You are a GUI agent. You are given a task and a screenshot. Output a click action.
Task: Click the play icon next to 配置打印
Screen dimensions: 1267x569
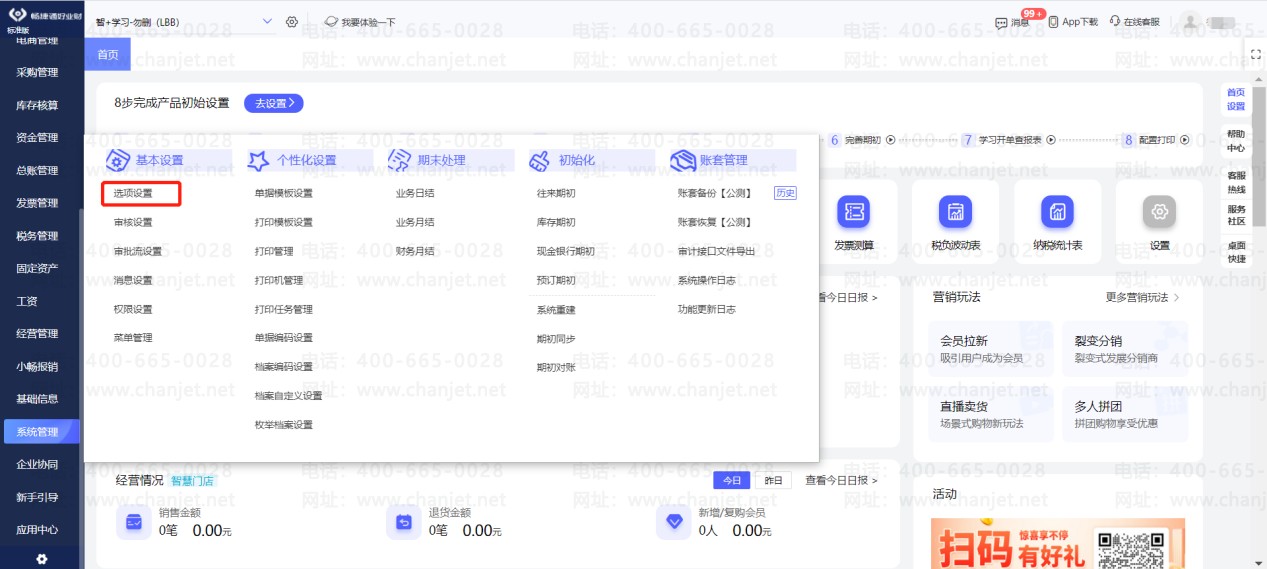click(x=1185, y=140)
